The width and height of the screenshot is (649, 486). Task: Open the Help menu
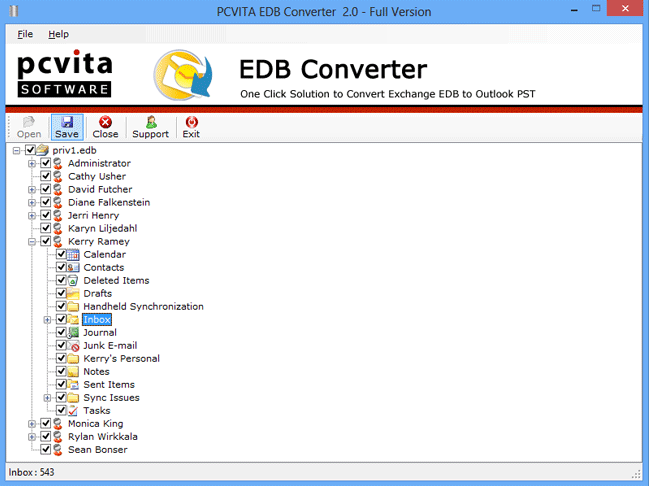click(59, 34)
